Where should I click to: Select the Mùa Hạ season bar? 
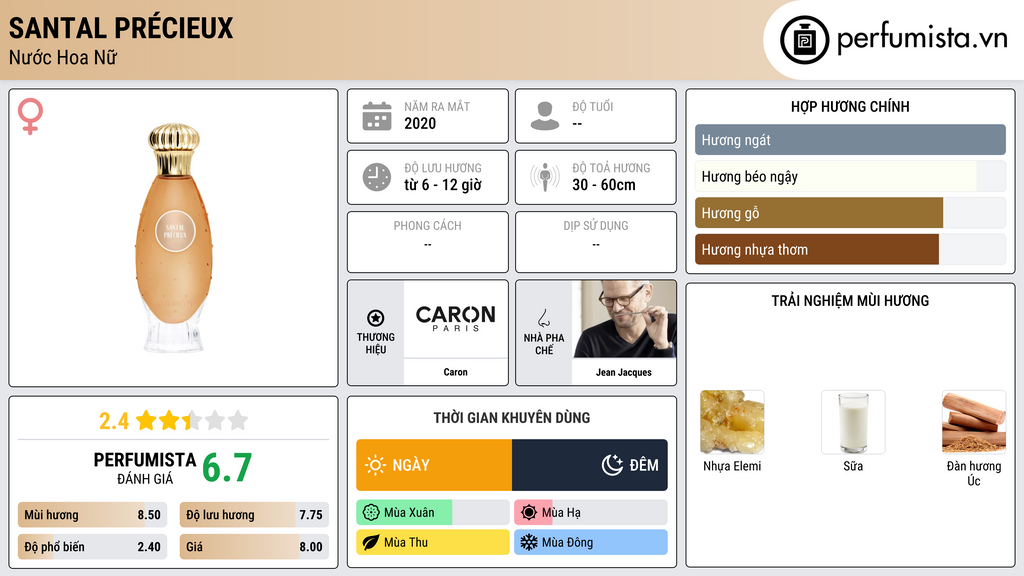[x=591, y=513]
